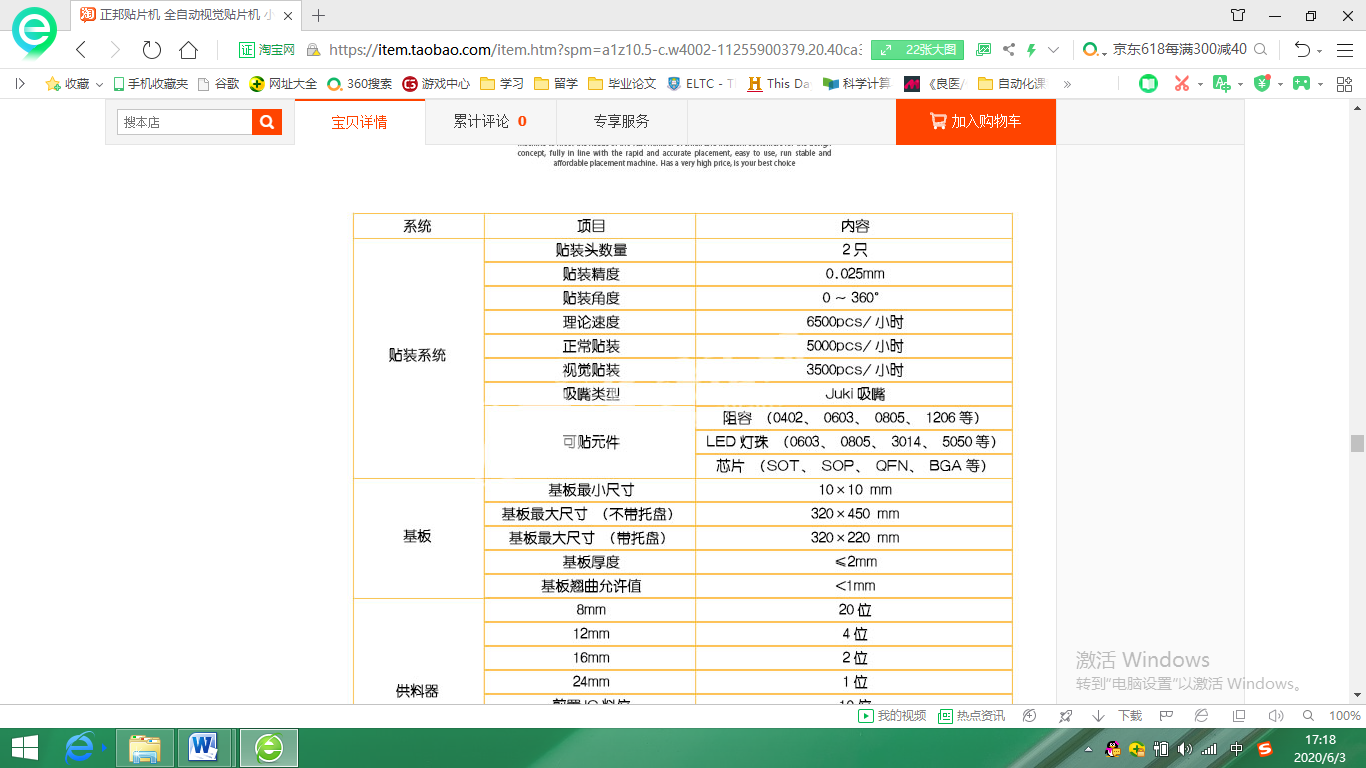Screen dimensions: 1366x768
Task: Launch Word from the Windows taskbar
Action: 204,747
